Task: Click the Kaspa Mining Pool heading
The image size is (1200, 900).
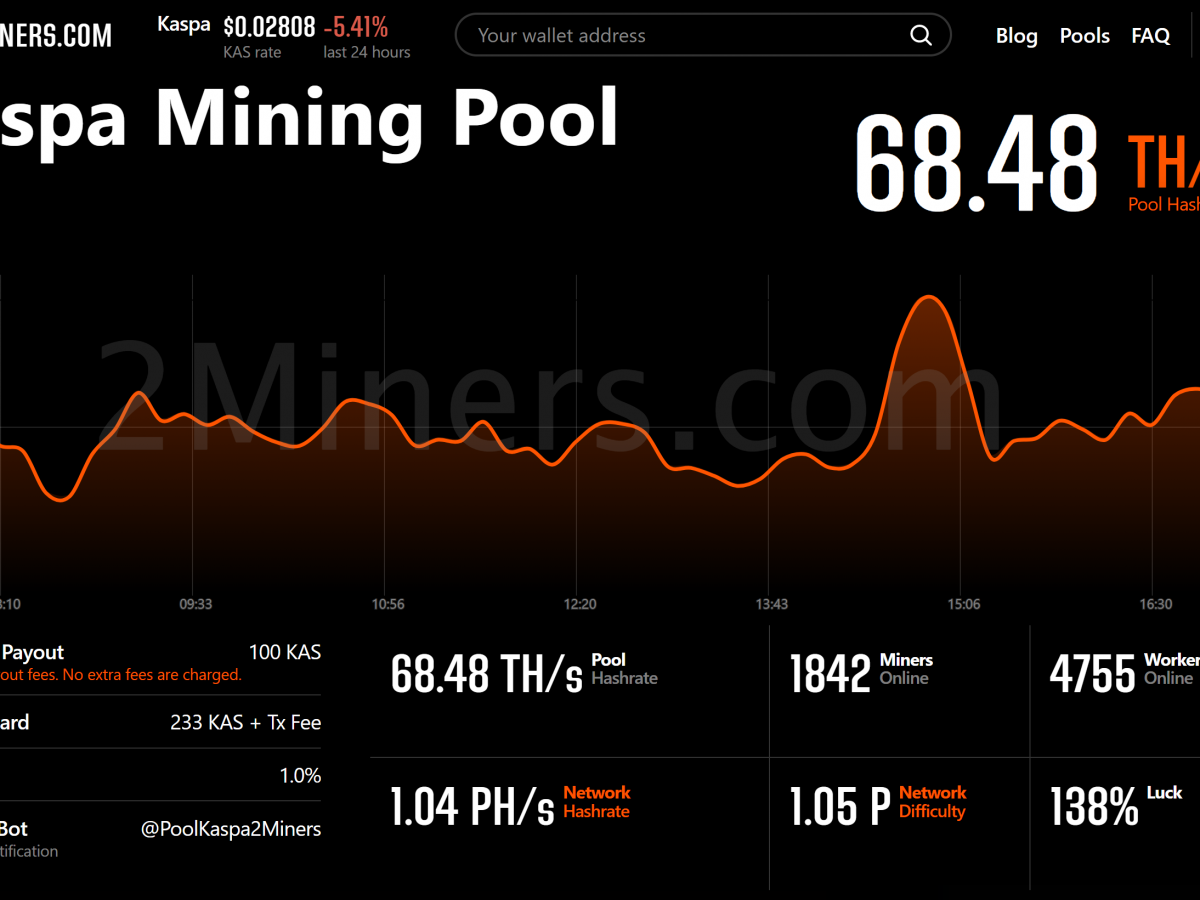Action: (x=310, y=118)
